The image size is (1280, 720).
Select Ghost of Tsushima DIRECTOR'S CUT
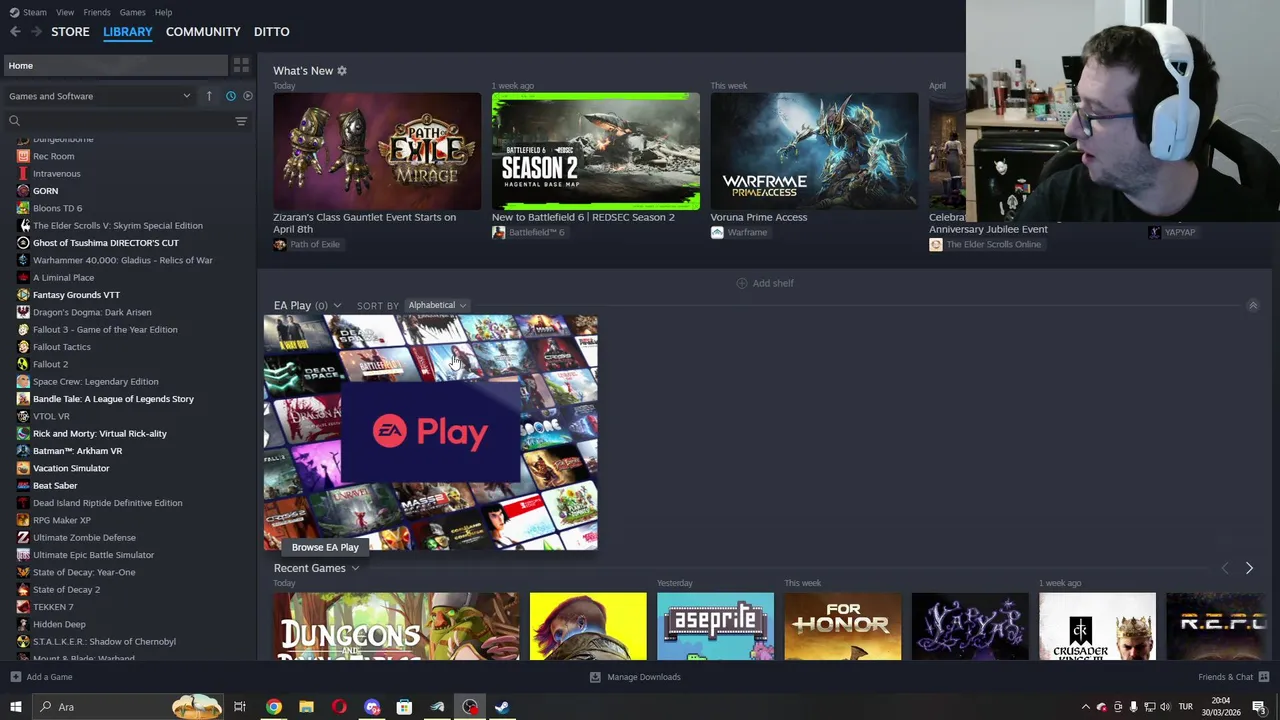point(106,243)
